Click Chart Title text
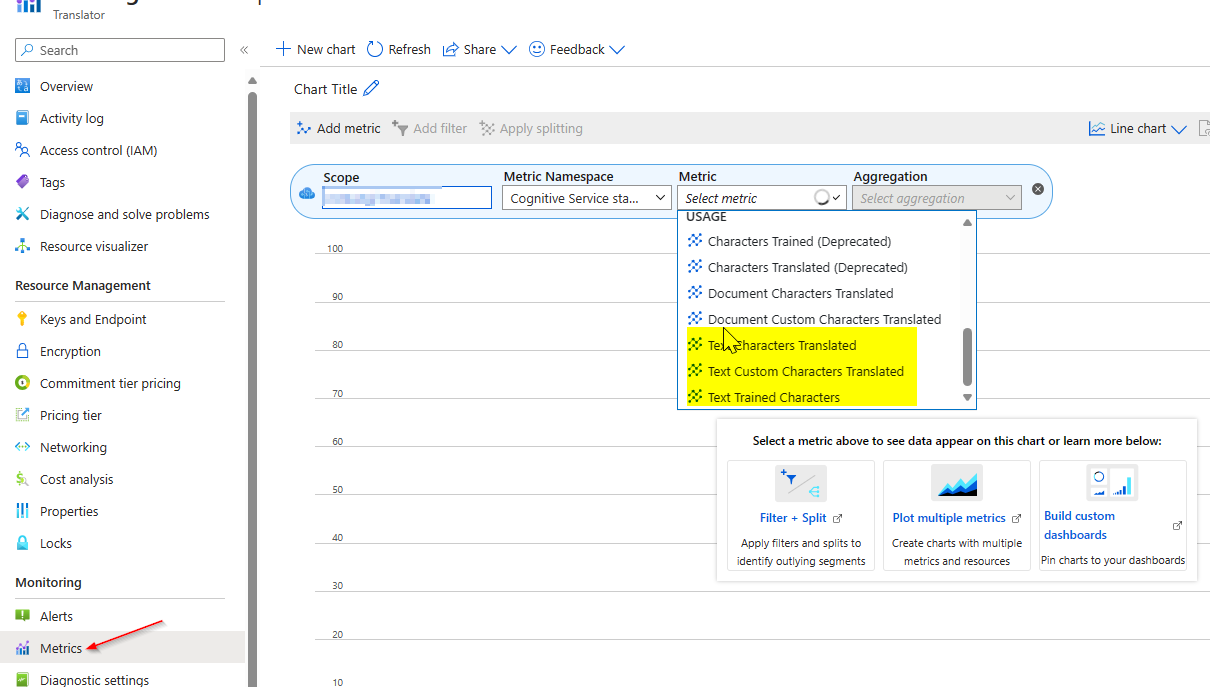The image size is (1210, 687). coord(325,89)
